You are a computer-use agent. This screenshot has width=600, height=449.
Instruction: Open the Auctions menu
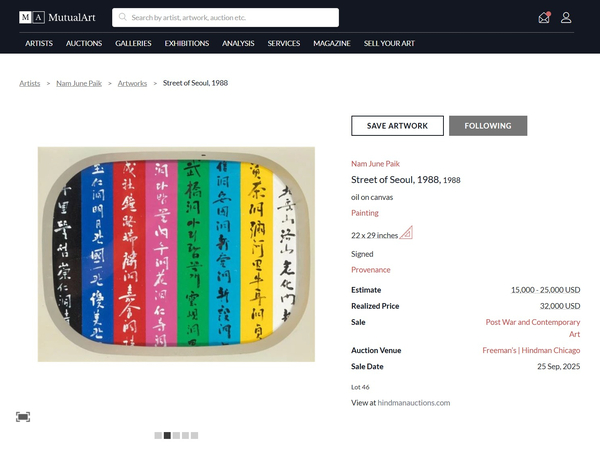click(84, 44)
